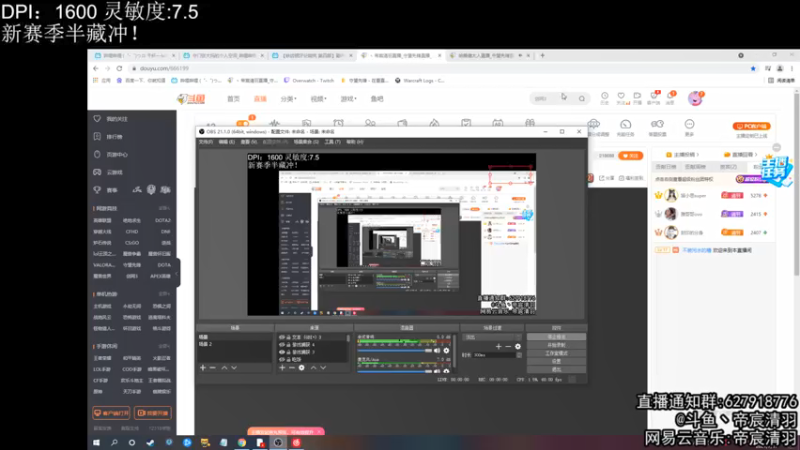Adjust first mixer channel volume slider

click(x=395, y=351)
